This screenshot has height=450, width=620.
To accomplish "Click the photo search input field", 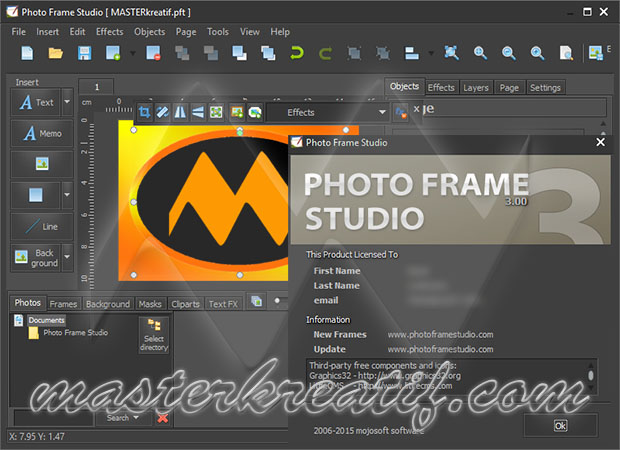I will click(53, 418).
